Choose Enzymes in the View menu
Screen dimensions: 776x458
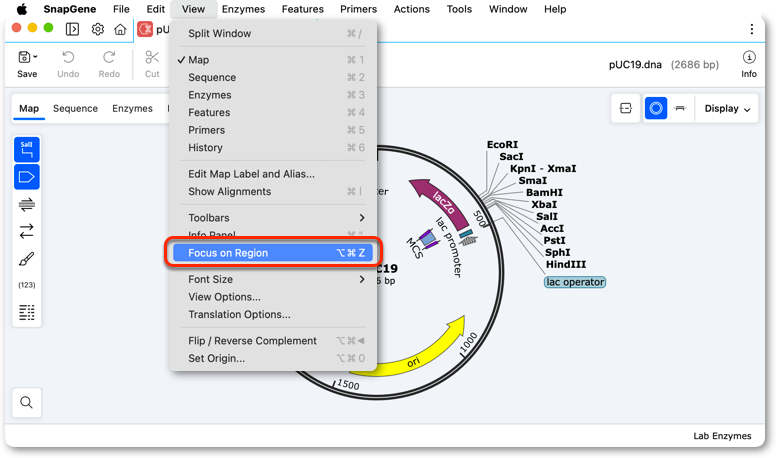[x=273, y=95]
